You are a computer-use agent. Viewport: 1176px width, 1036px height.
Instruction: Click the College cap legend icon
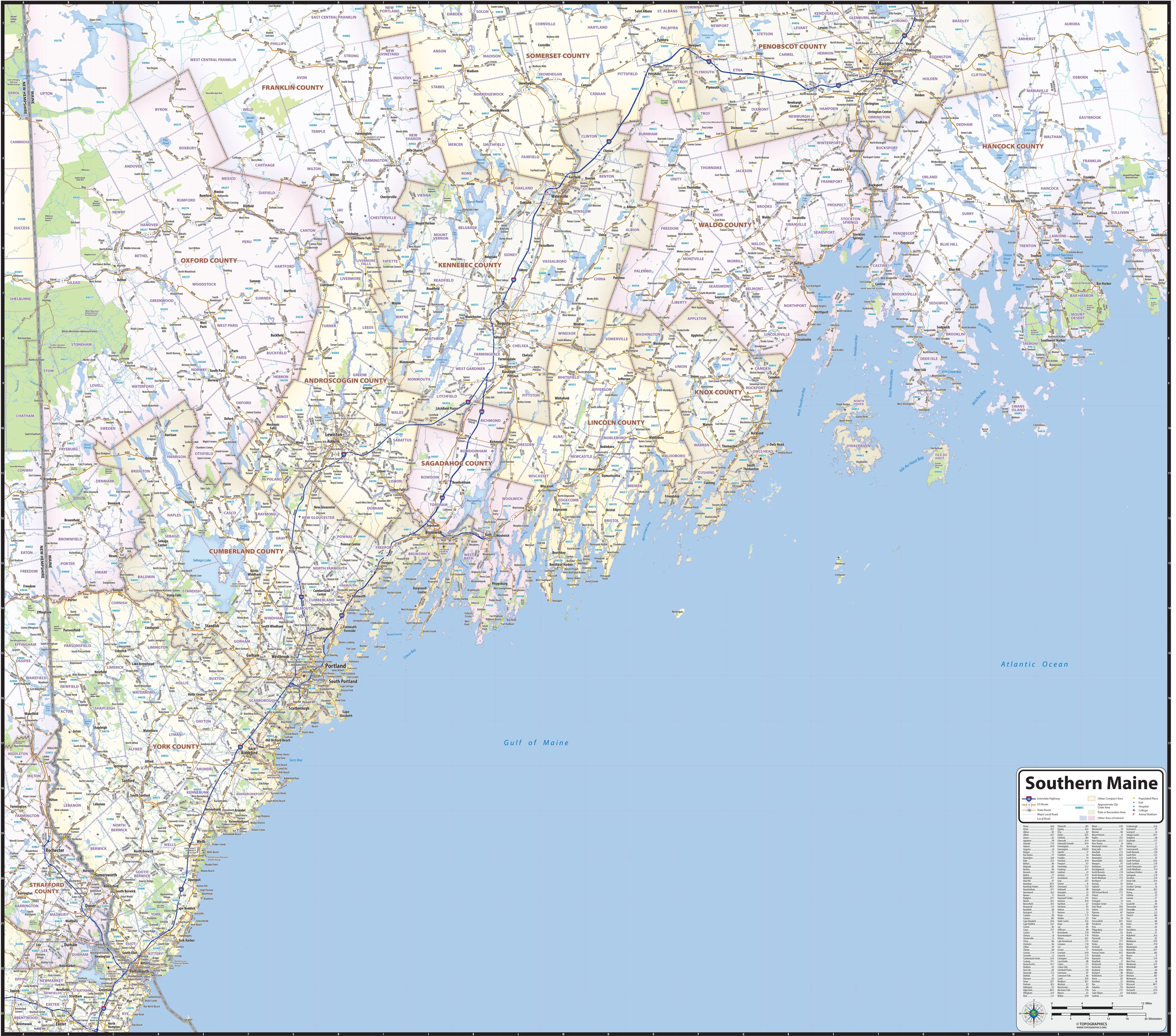pyautogui.click(x=1134, y=810)
